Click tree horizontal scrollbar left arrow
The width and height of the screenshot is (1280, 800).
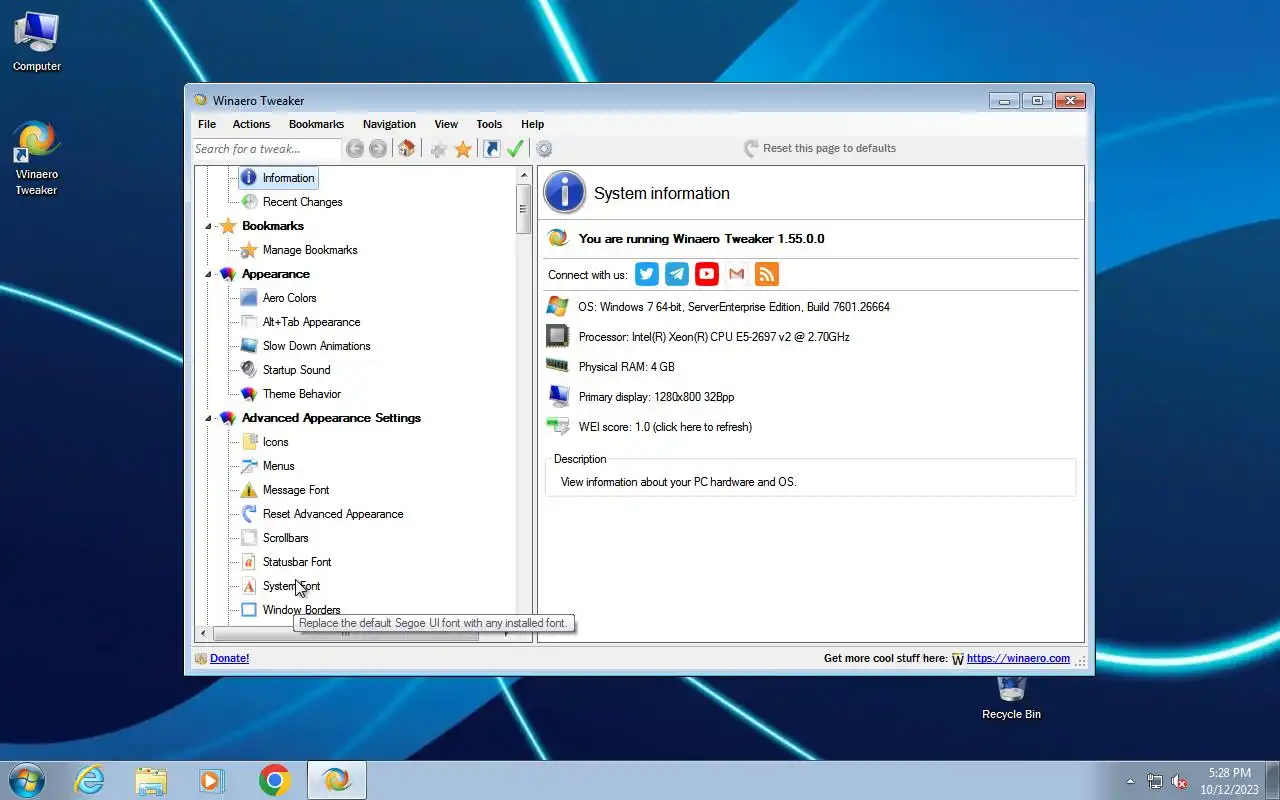coord(203,633)
